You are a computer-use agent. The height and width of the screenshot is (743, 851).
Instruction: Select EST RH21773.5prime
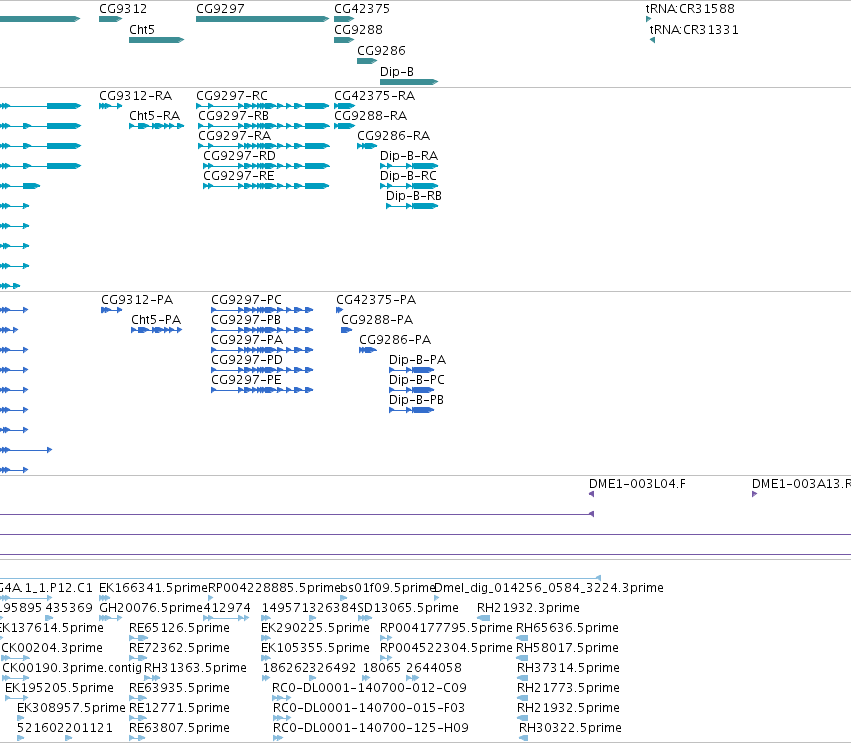pos(568,688)
